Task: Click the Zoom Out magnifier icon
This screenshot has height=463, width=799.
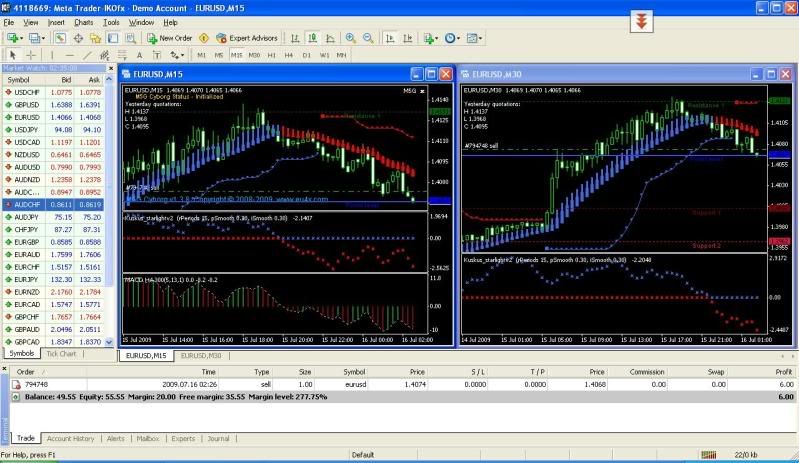Action: coord(367,38)
